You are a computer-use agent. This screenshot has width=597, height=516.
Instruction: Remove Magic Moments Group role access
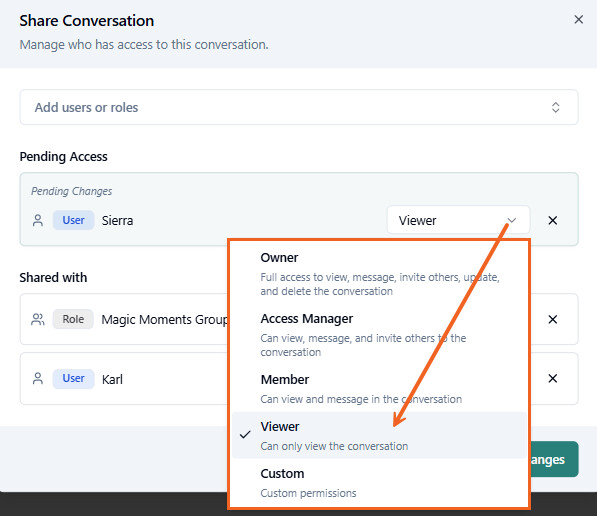pos(552,319)
